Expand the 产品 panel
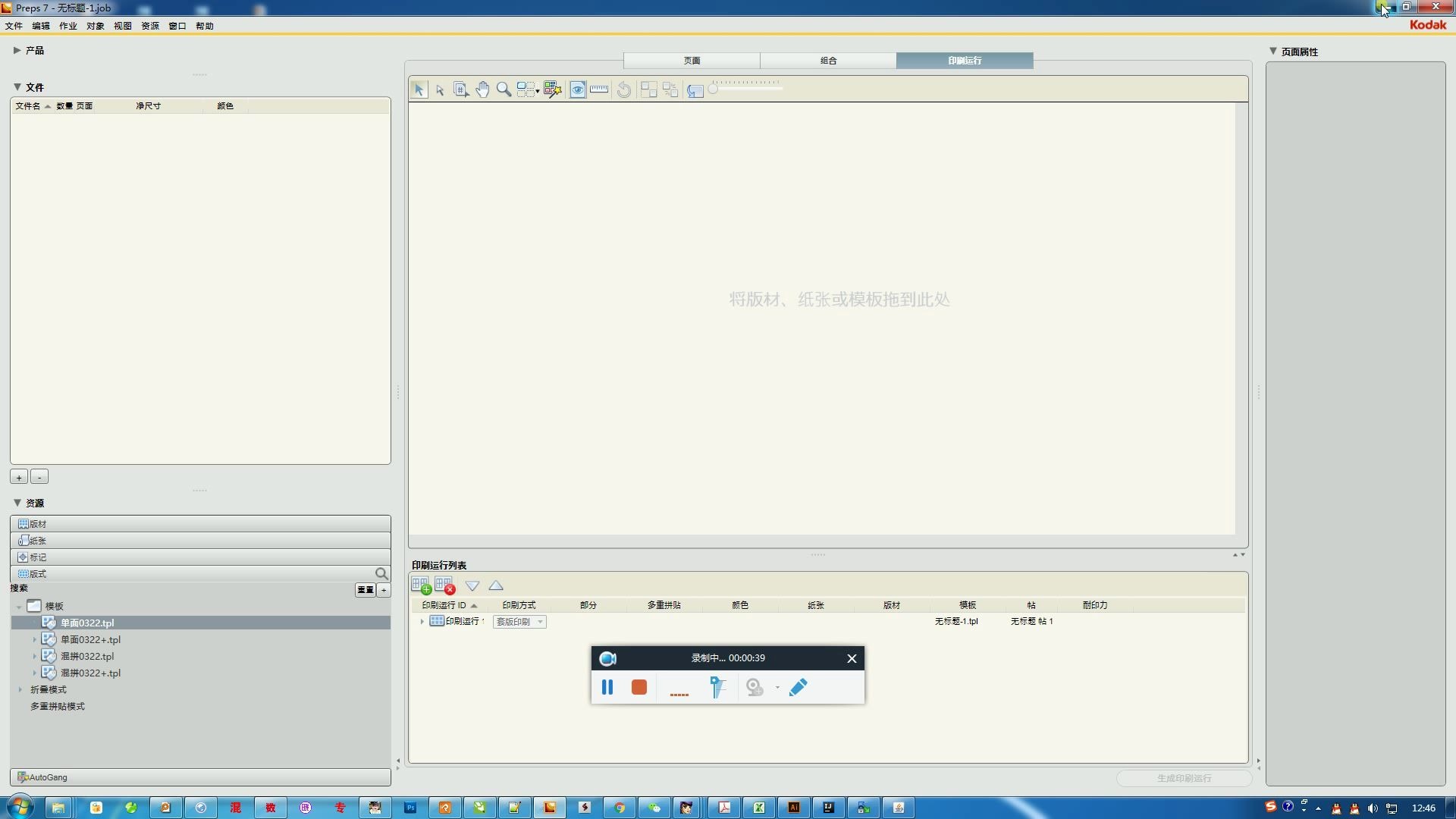The height and width of the screenshot is (819, 1456). pos(17,50)
